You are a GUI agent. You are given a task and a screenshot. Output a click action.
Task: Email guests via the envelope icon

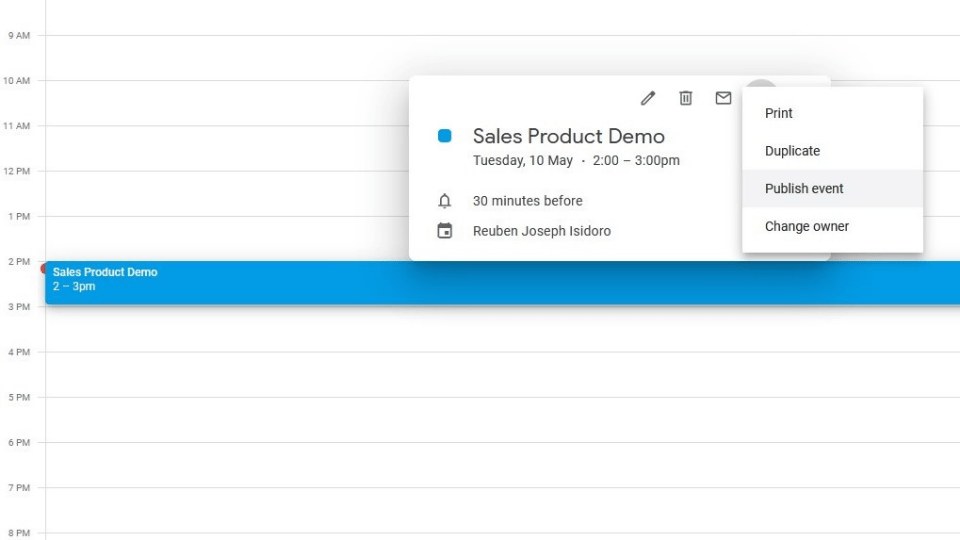[723, 98]
